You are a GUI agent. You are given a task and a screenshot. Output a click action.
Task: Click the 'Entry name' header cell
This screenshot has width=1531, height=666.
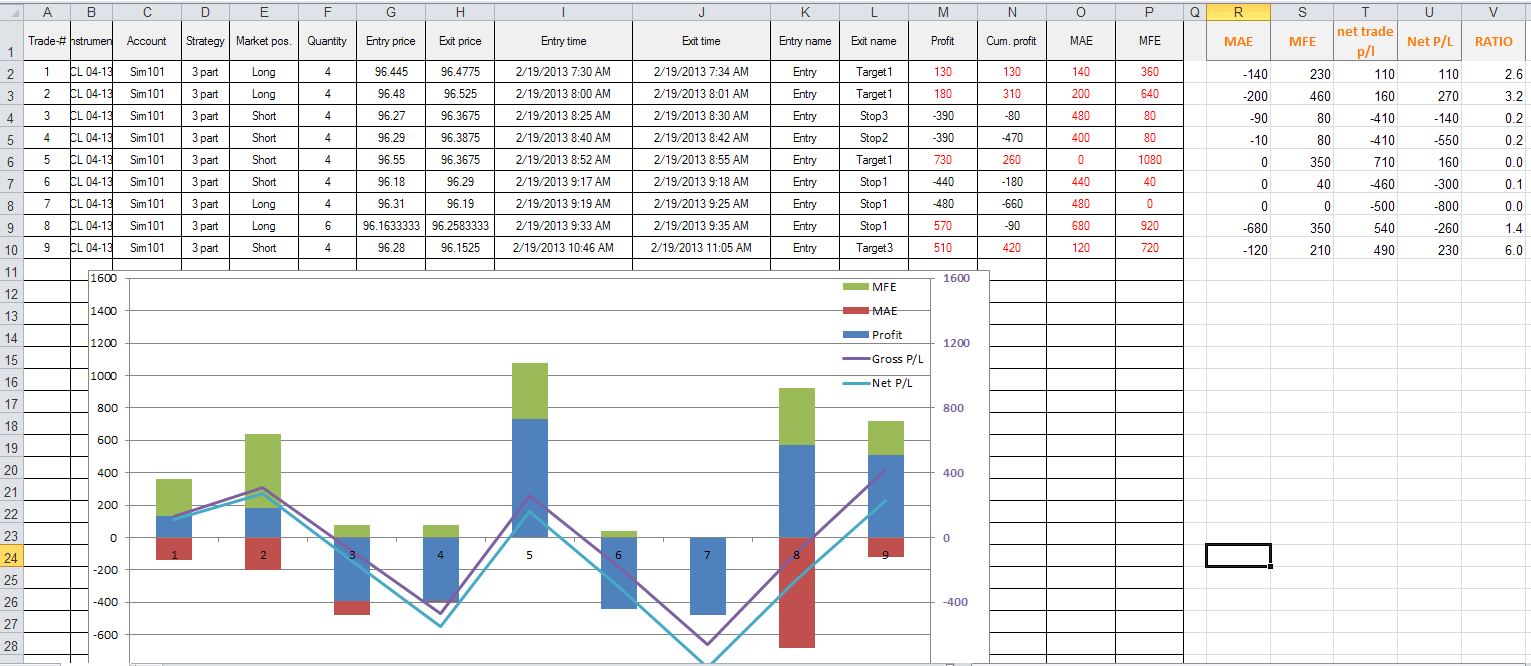(805, 42)
